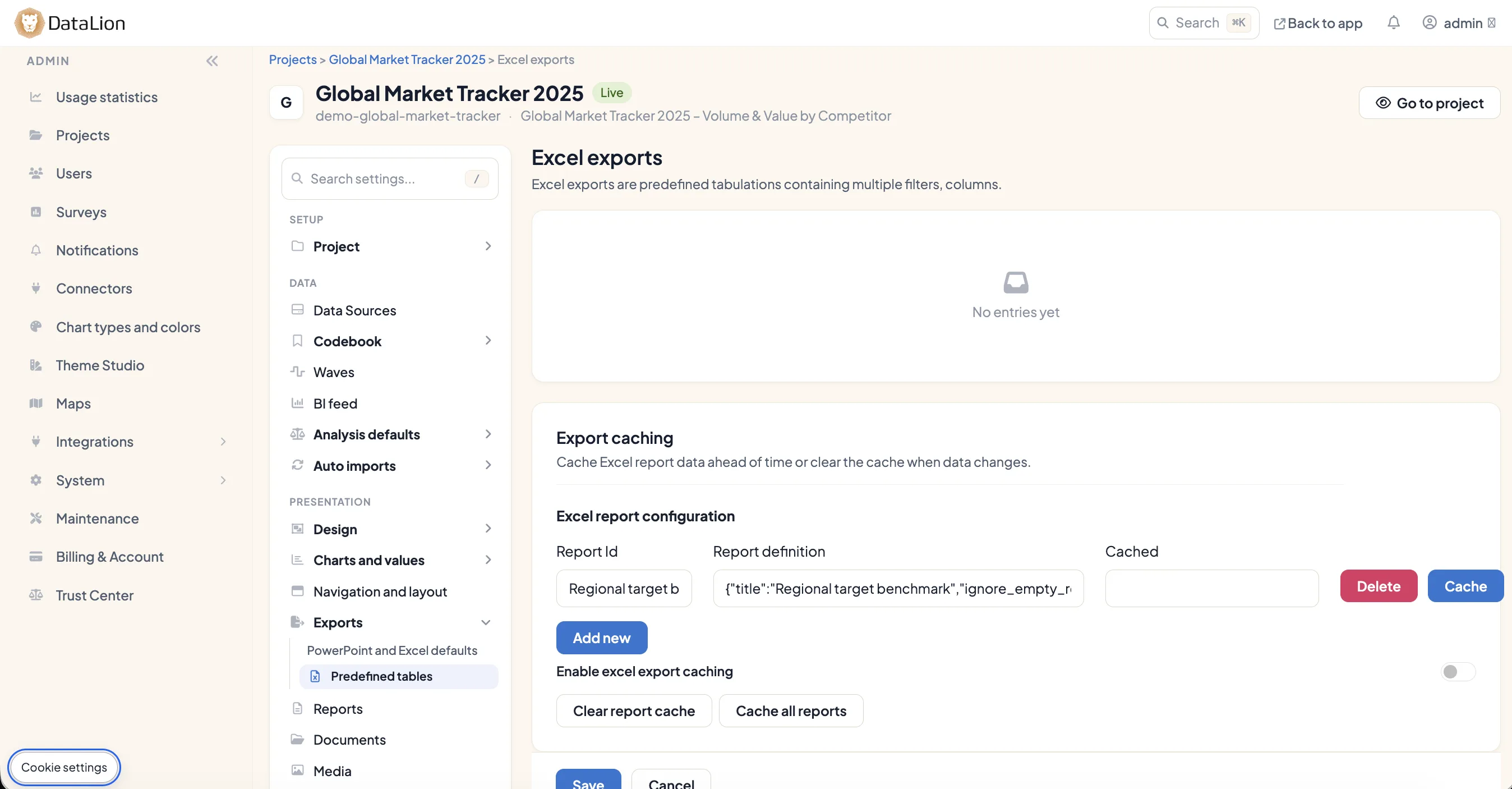1512x789 pixels.
Task: Expand the Charts and values section
Action: click(x=488, y=560)
